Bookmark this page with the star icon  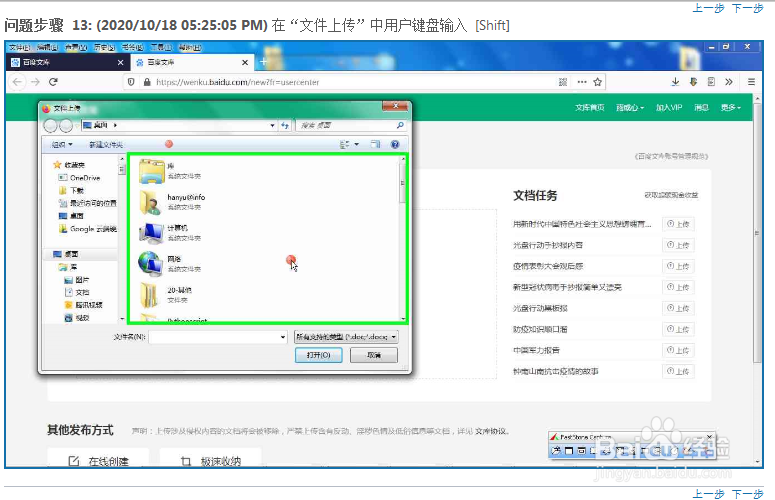598,82
